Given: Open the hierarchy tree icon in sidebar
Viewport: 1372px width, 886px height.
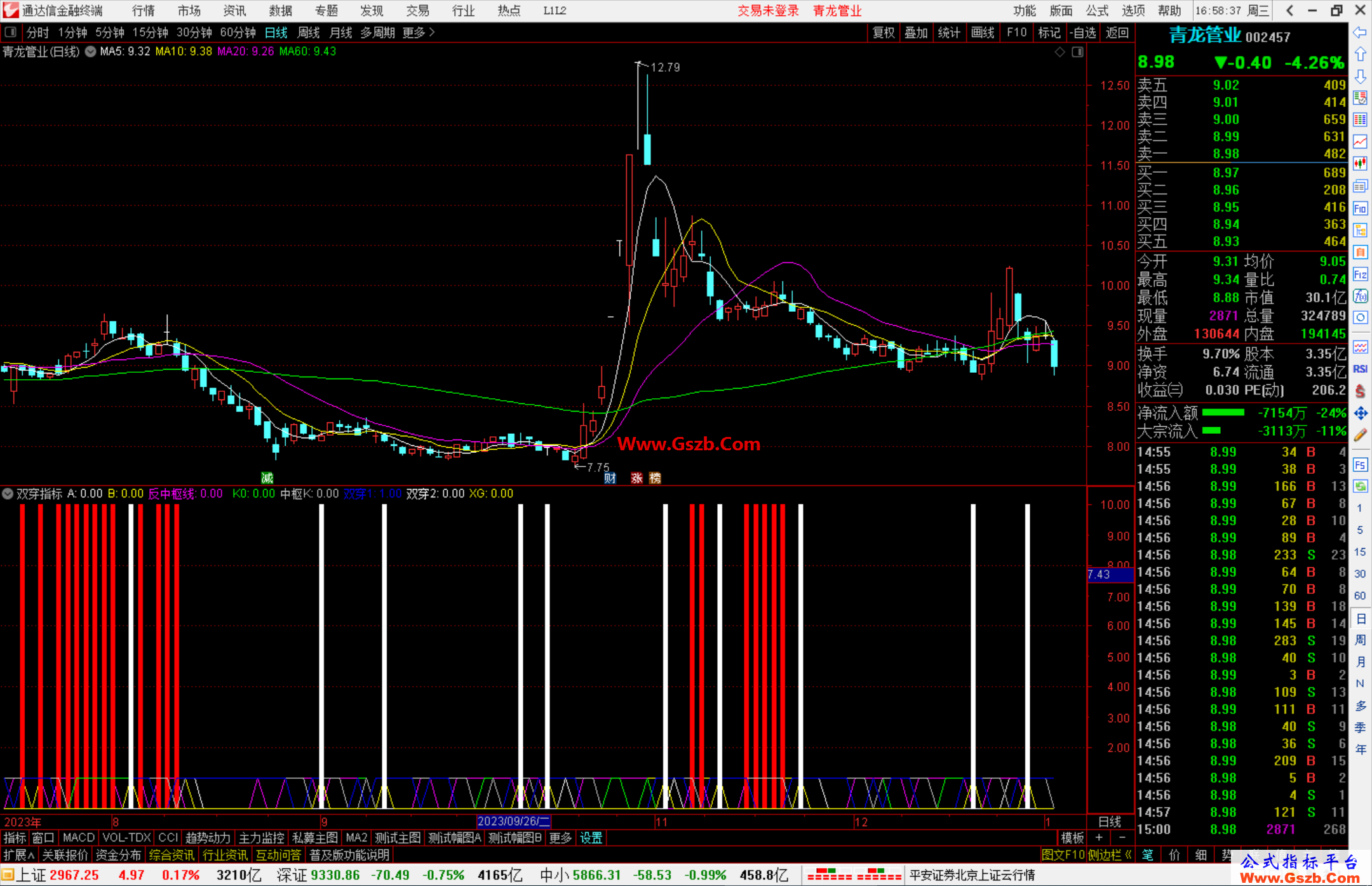Looking at the screenshot, I should [1360, 231].
